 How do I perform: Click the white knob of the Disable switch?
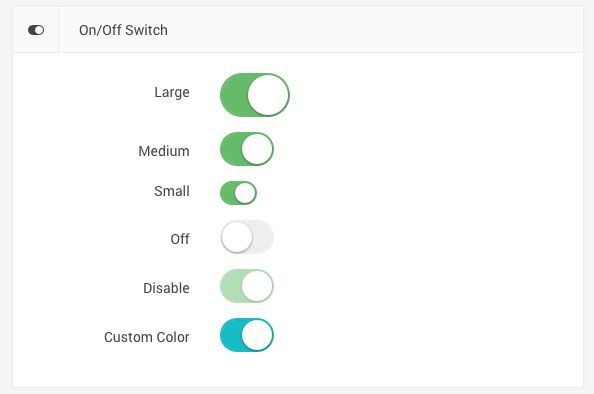[257, 286]
